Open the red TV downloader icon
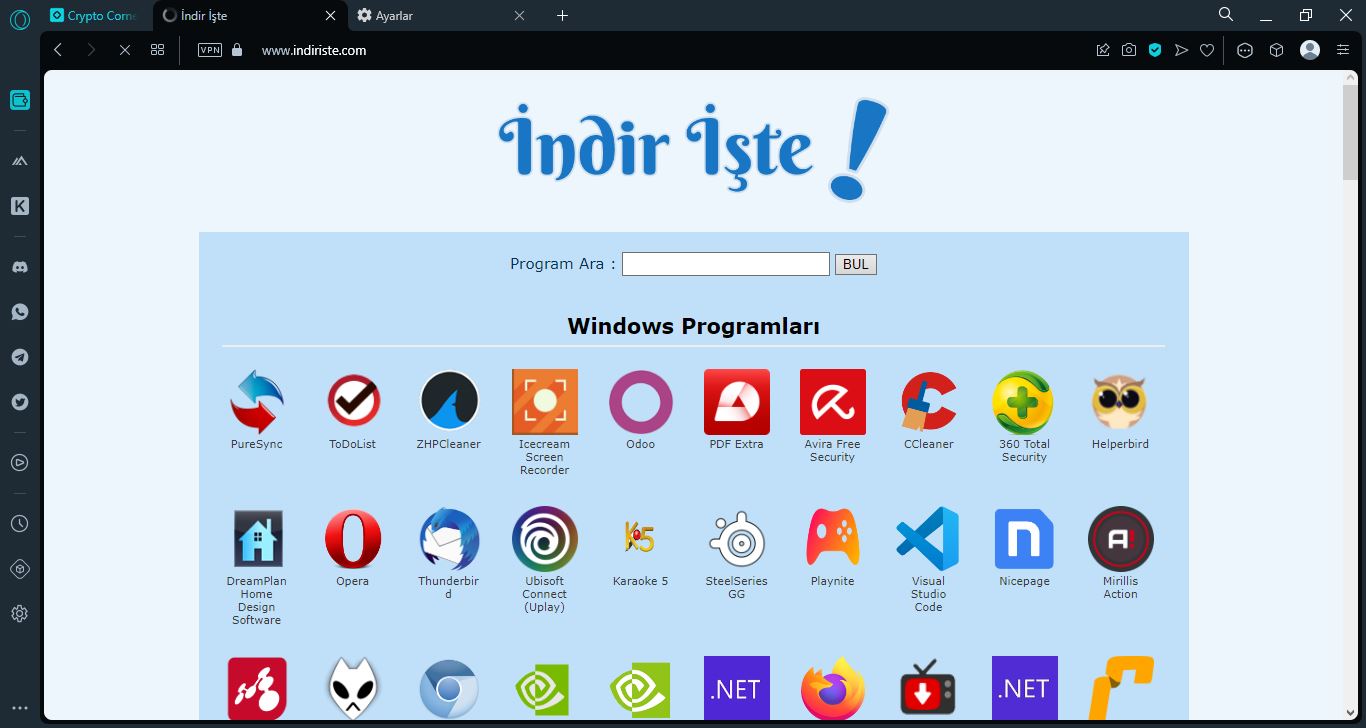 928,688
